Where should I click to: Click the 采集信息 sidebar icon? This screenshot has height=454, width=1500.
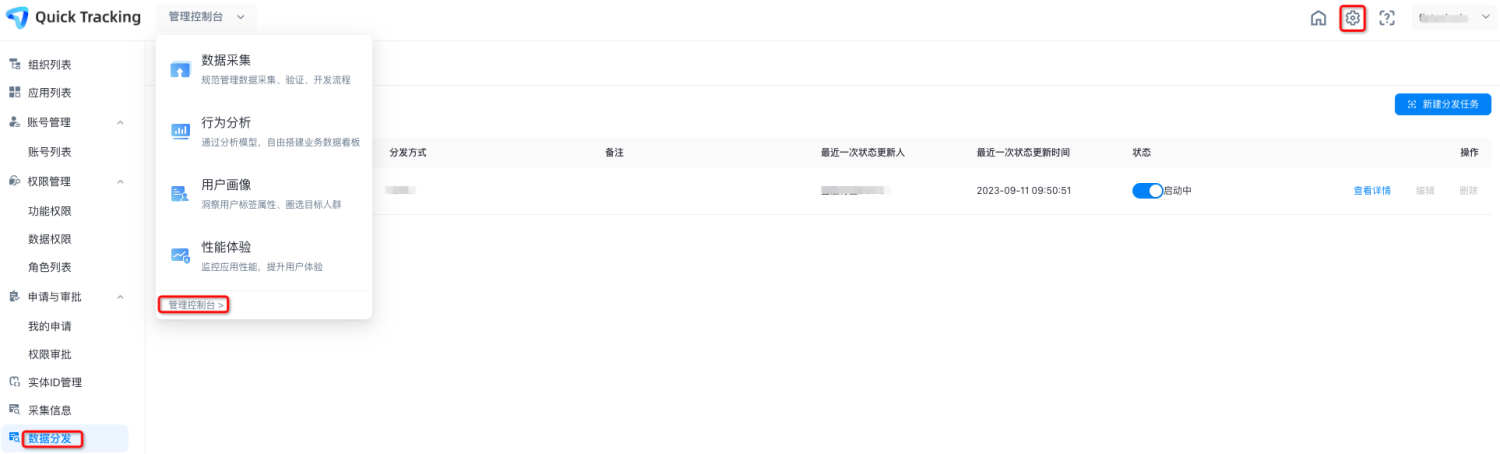(x=14, y=410)
